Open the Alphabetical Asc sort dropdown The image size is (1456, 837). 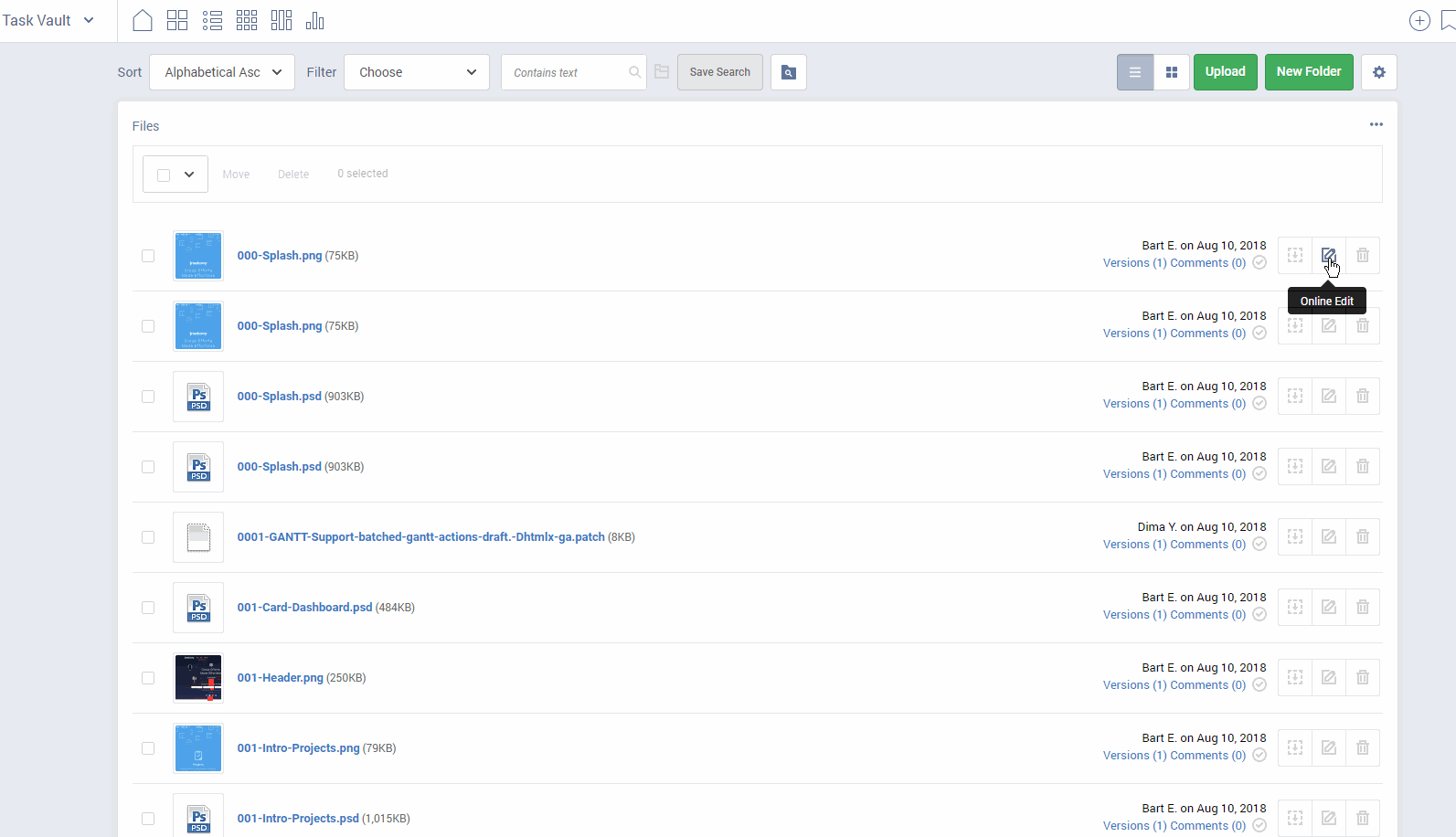(222, 72)
